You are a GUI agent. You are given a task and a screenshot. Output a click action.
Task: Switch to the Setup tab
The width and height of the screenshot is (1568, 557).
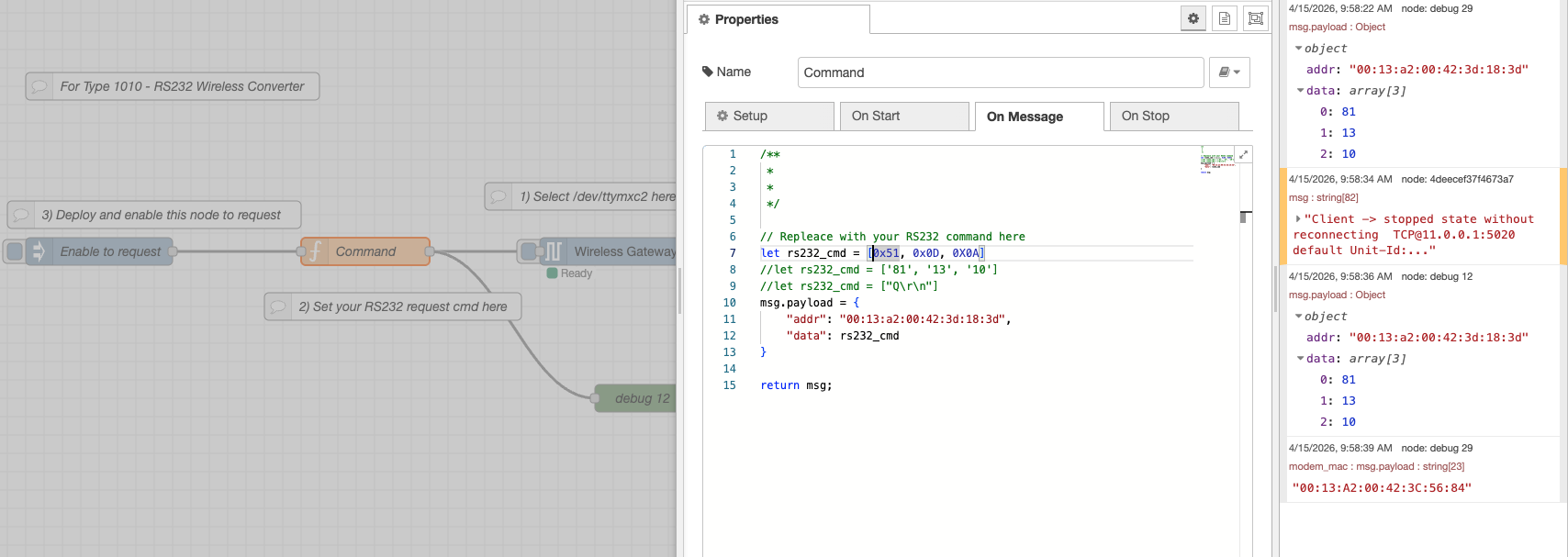pyautogui.click(x=769, y=117)
